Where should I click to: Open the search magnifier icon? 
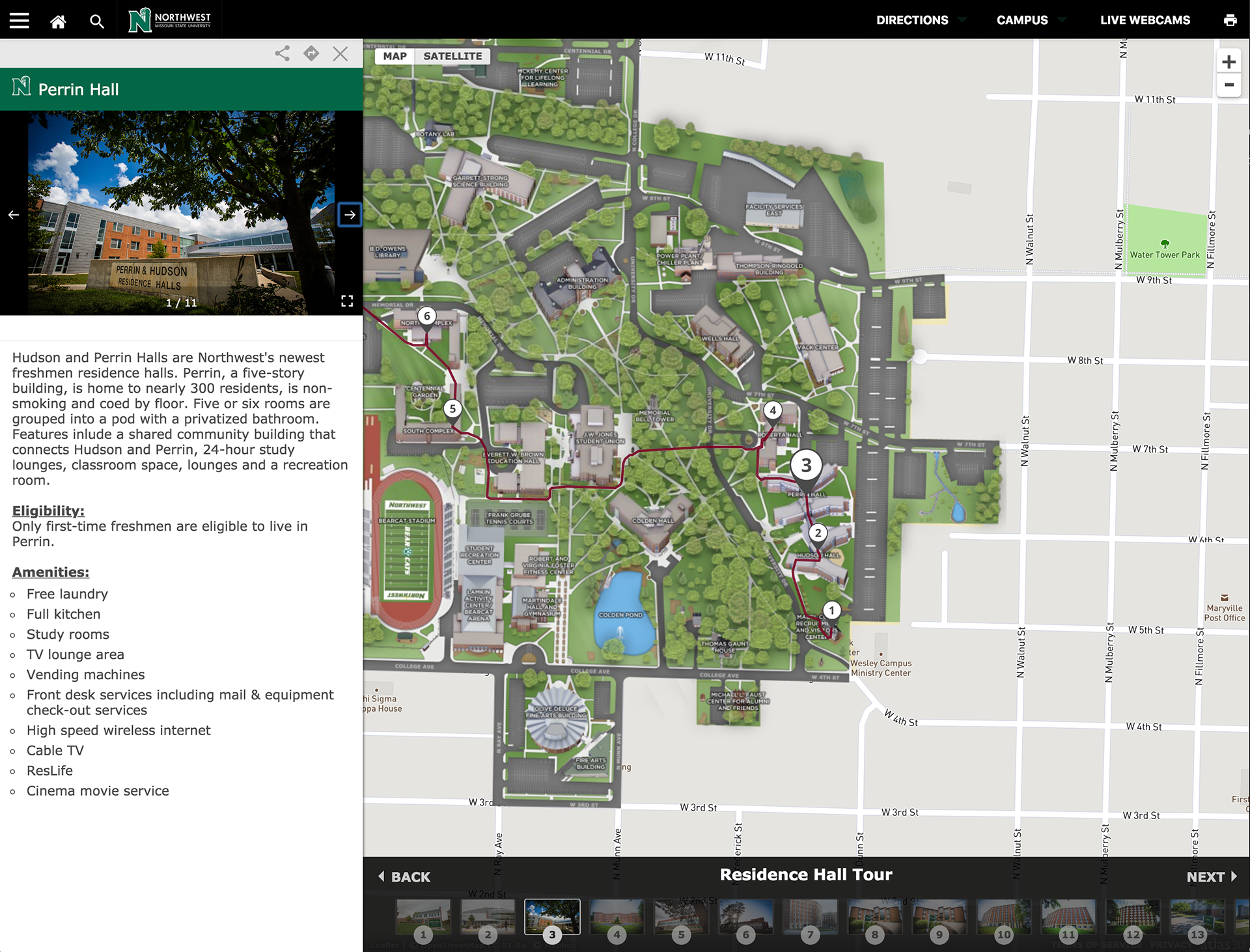97,21
